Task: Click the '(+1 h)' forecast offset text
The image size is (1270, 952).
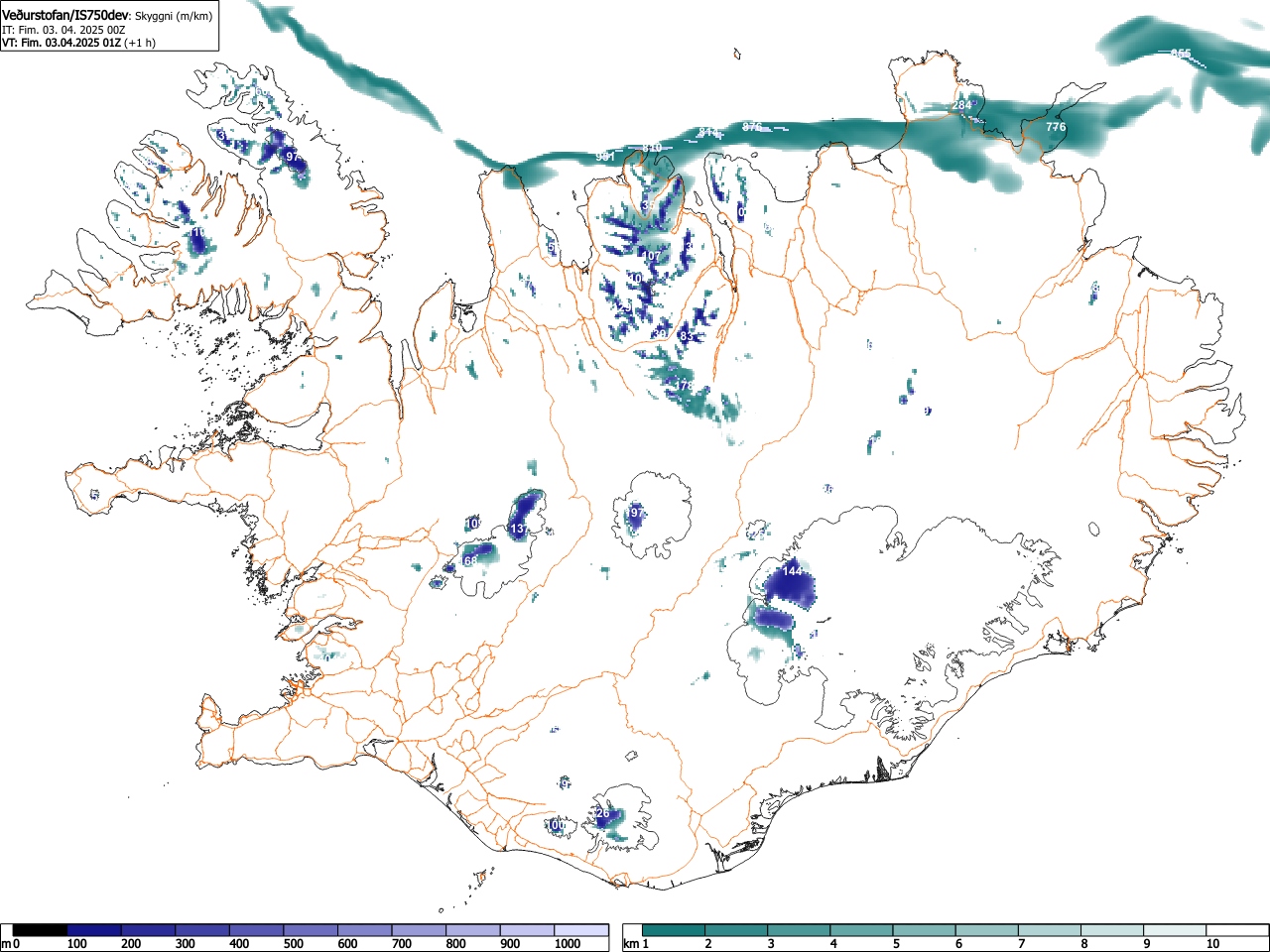Action: pos(139,43)
